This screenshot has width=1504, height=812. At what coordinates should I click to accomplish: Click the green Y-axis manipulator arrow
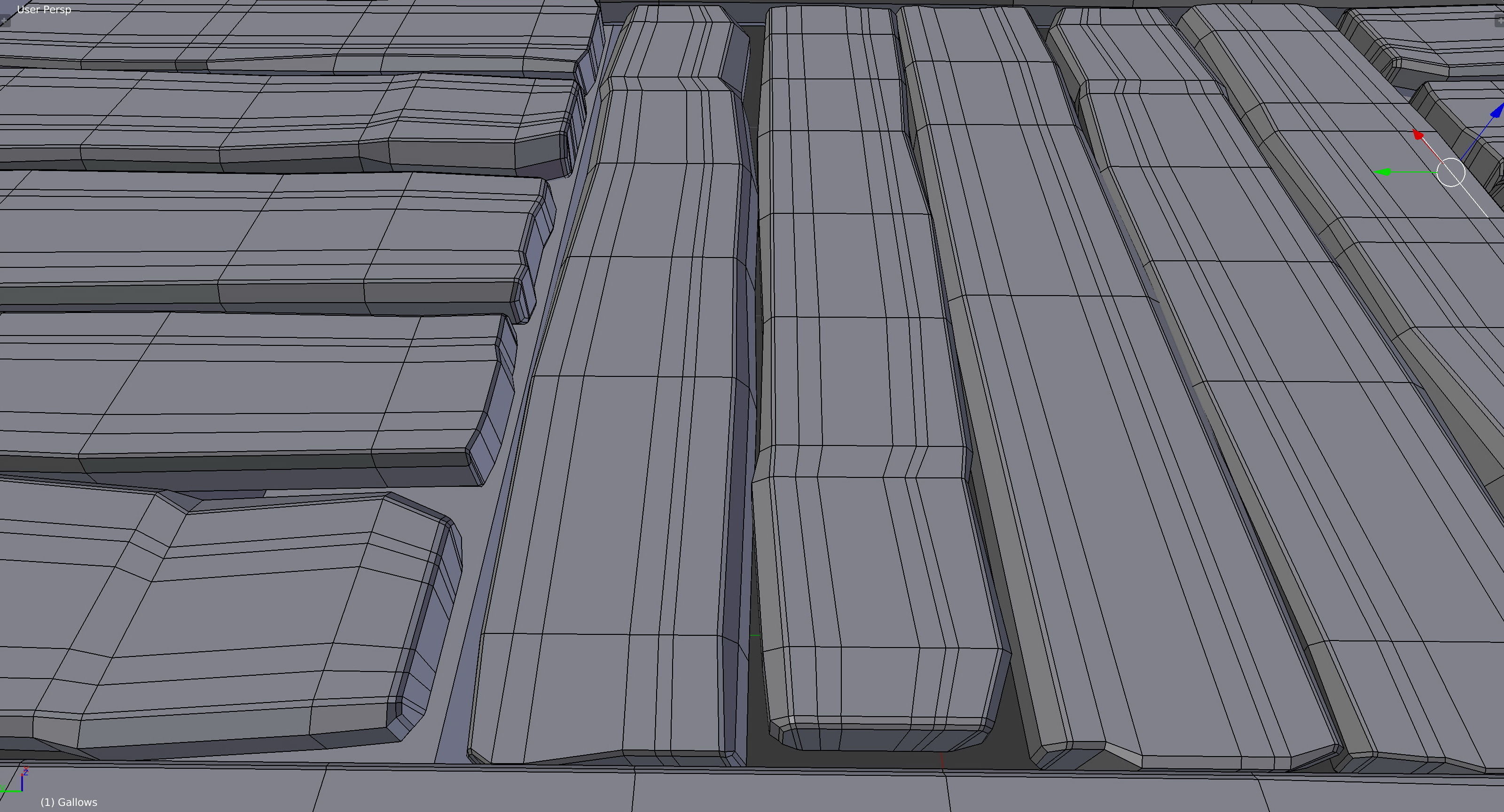coord(1384,172)
